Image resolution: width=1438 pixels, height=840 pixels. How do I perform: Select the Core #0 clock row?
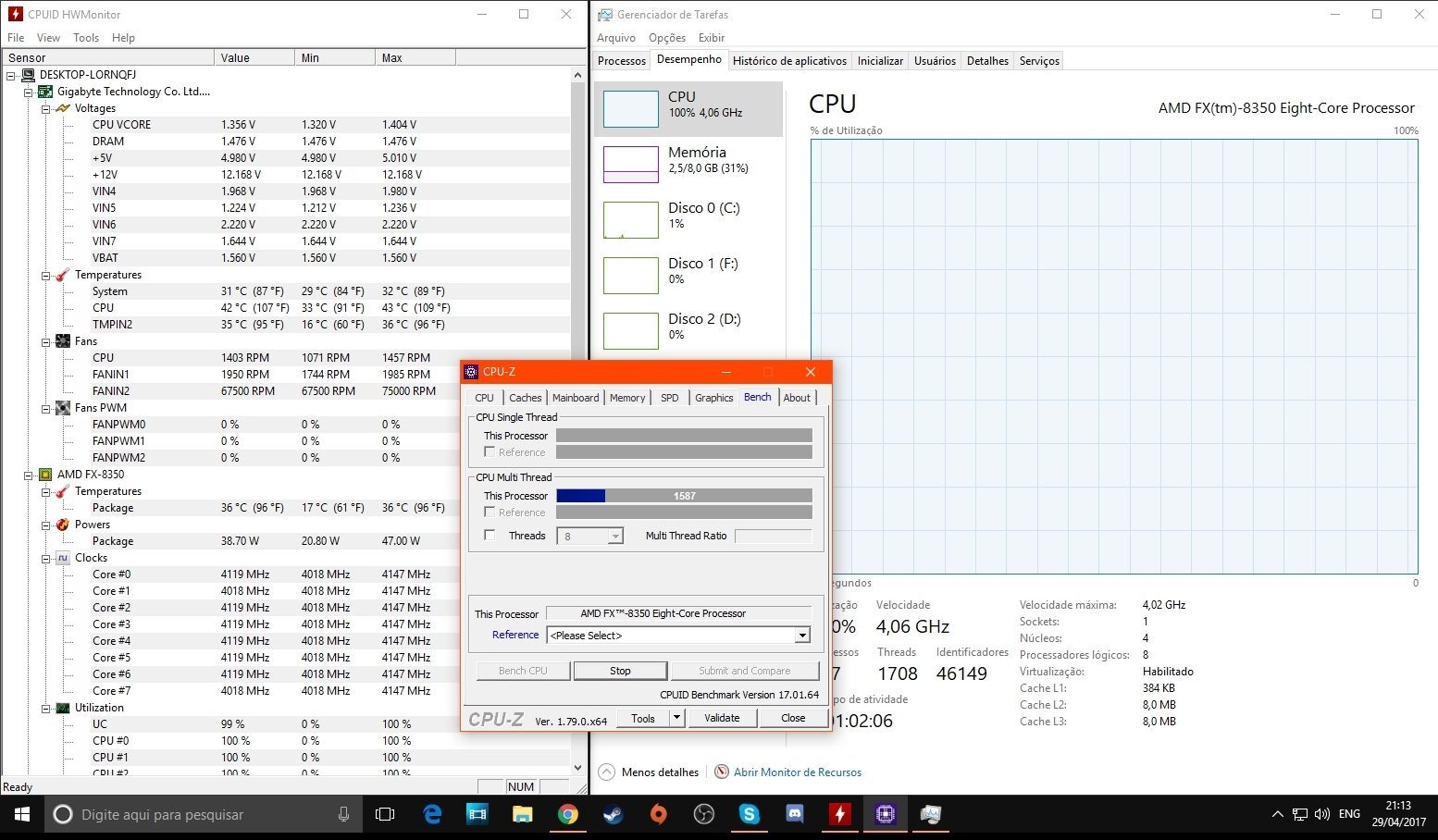(286, 574)
